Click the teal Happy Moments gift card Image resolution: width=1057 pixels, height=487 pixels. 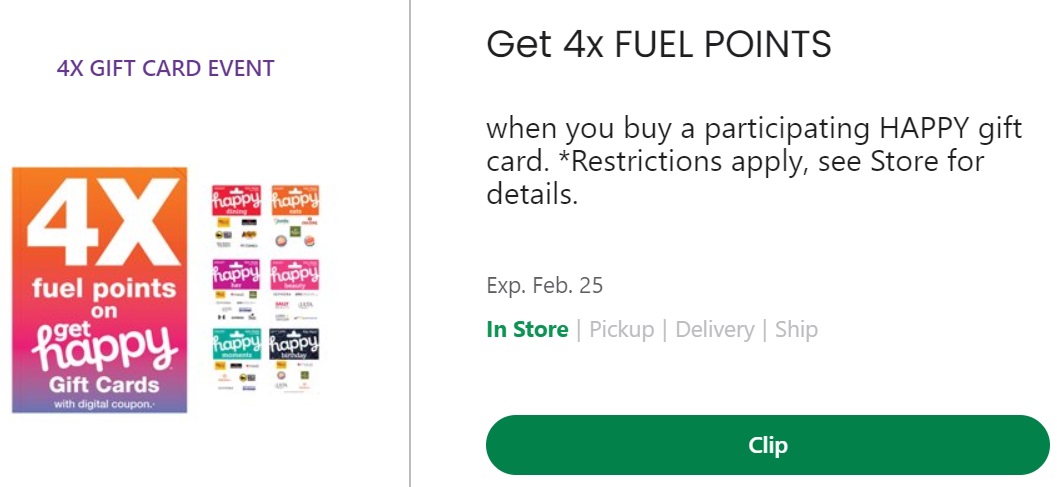coord(236,360)
